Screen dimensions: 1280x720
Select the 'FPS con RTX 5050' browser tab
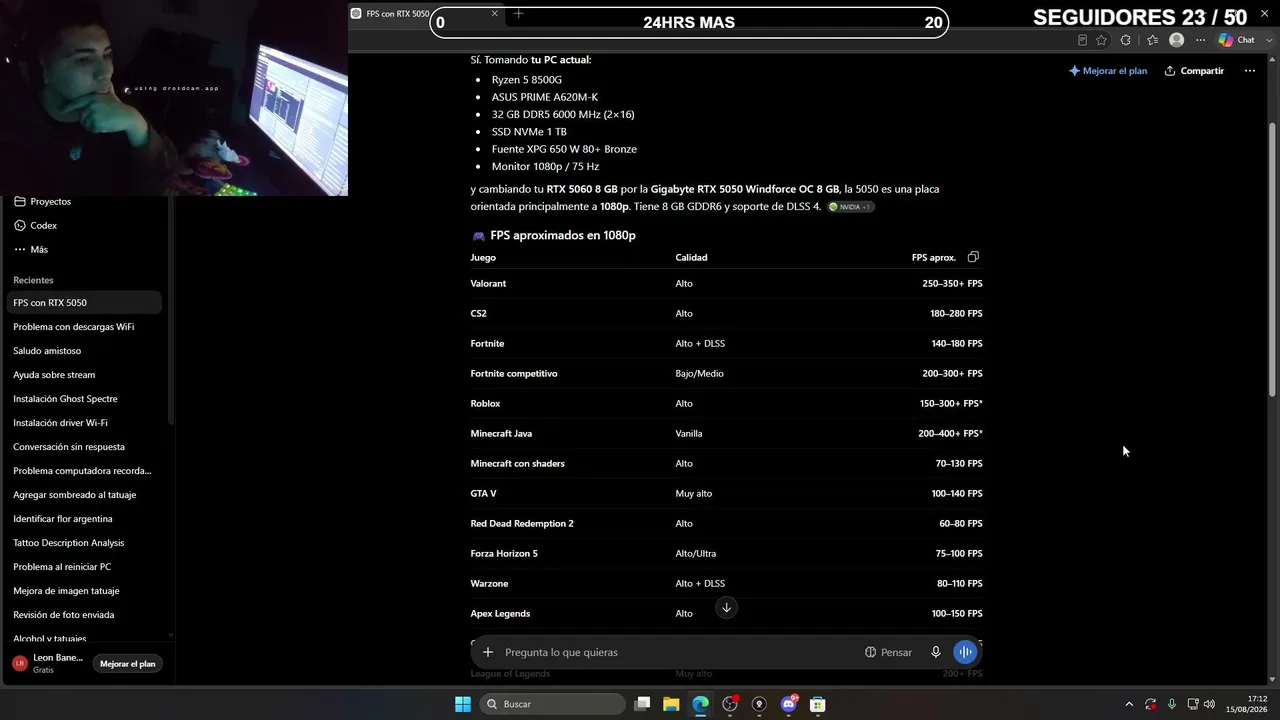coord(426,14)
